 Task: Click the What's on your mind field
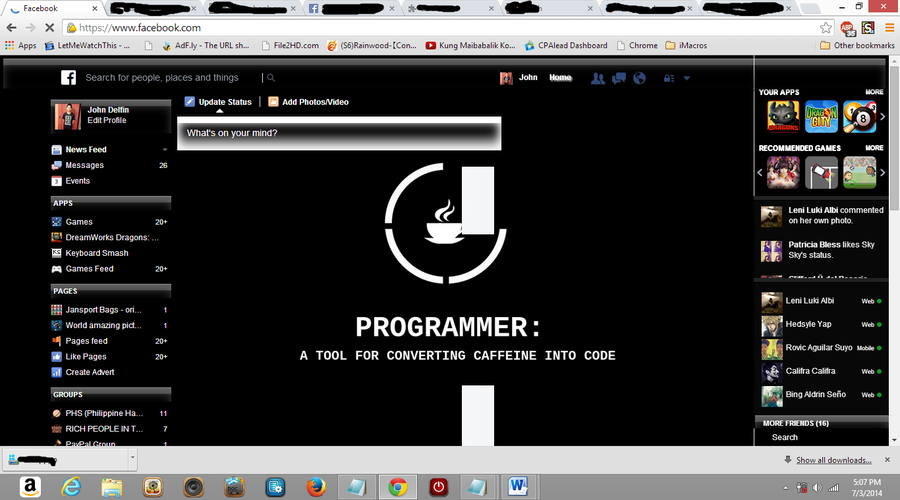pos(339,133)
